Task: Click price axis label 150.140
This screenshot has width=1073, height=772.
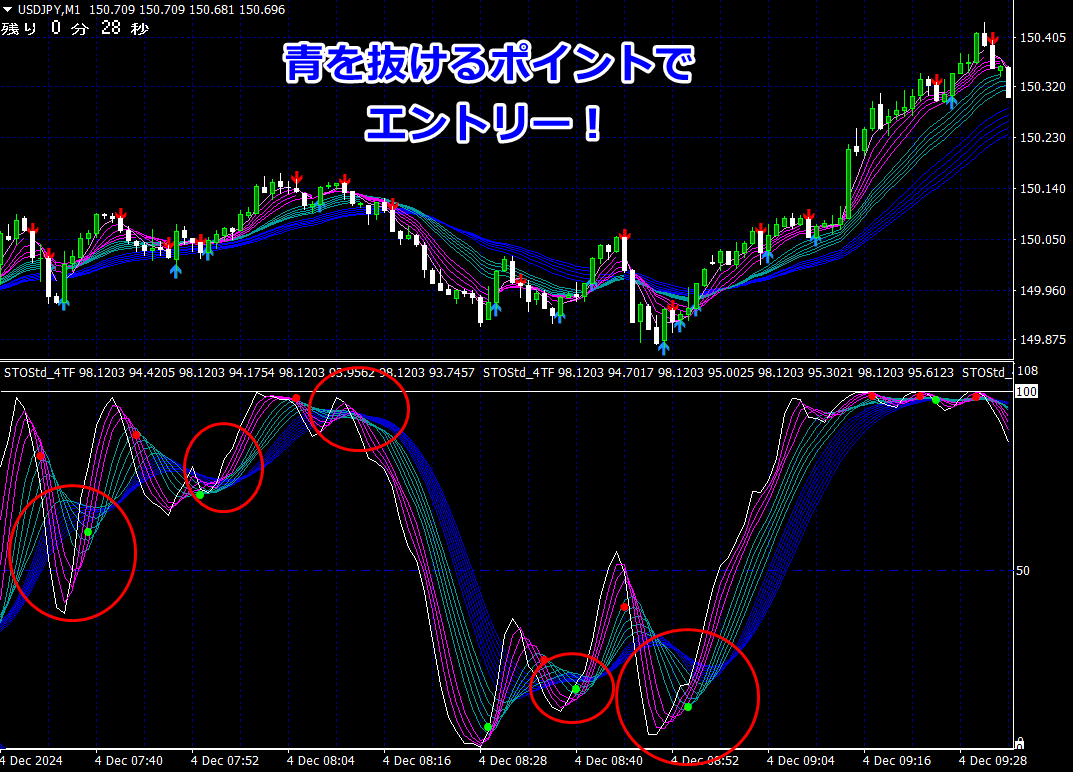Action: pos(1042,188)
